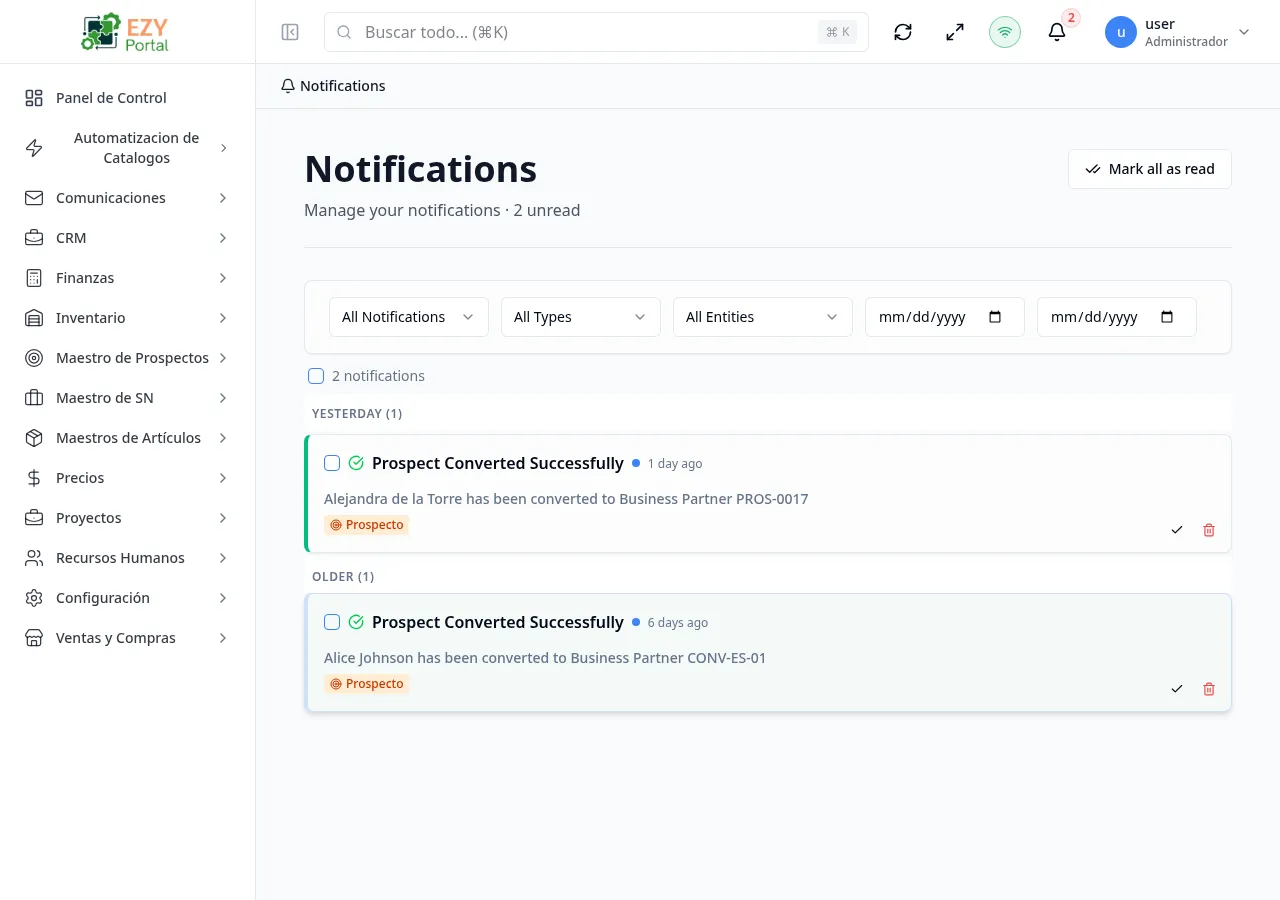Open the user Administrador account dropdown chevron
Viewport: 1280px width, 900px height.
point(1244,32)
